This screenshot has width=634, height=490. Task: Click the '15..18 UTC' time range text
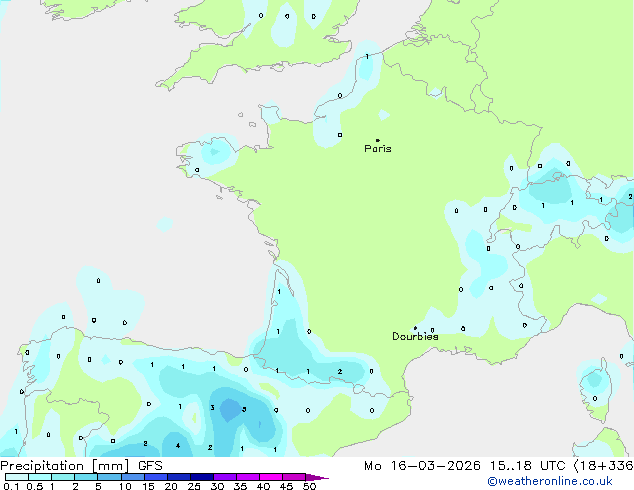click(527, 466)
